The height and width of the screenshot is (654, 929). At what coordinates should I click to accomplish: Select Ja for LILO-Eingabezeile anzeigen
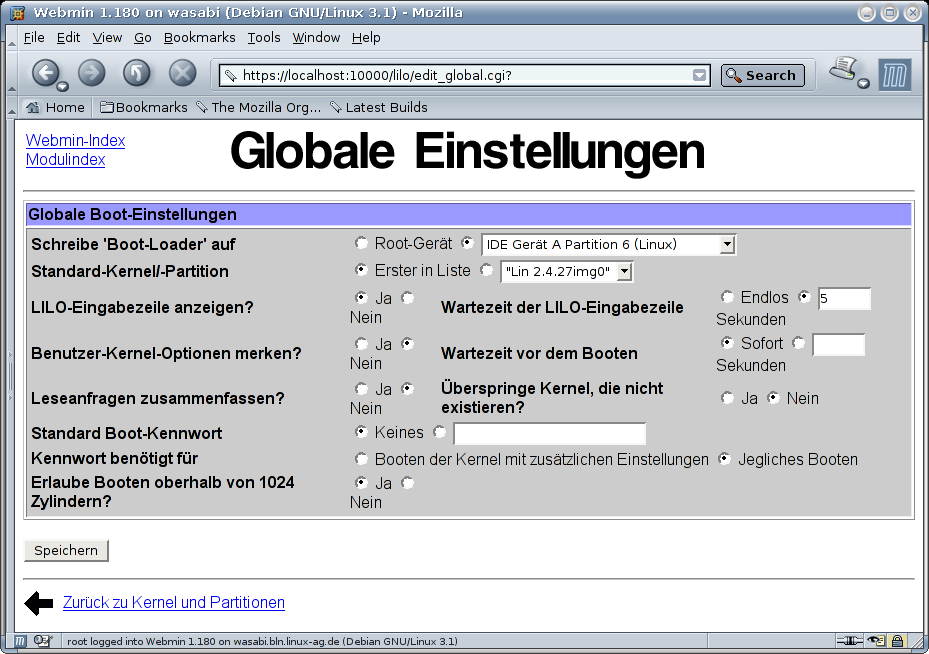pyautogui.click(x=361, y=297)
